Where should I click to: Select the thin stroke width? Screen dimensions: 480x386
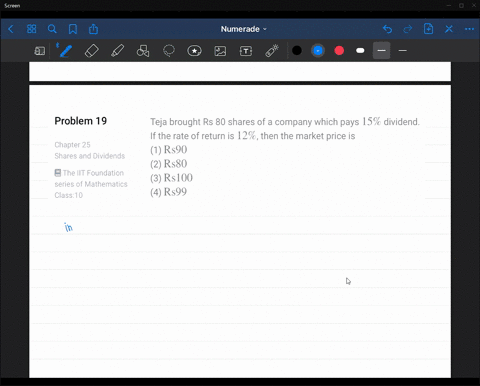coord(403,51)
